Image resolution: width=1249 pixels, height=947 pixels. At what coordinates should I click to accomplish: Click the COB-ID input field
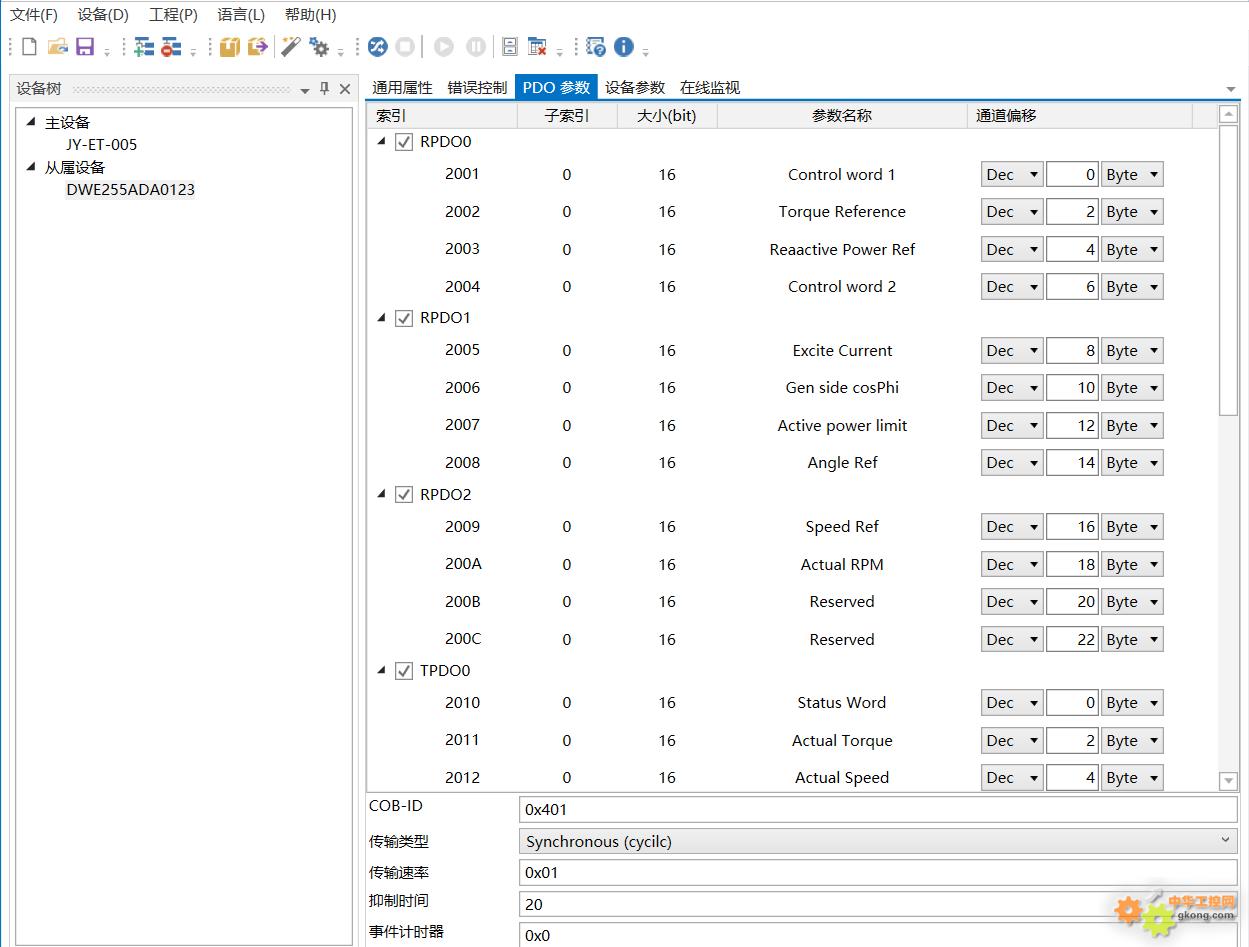point(878,810)
